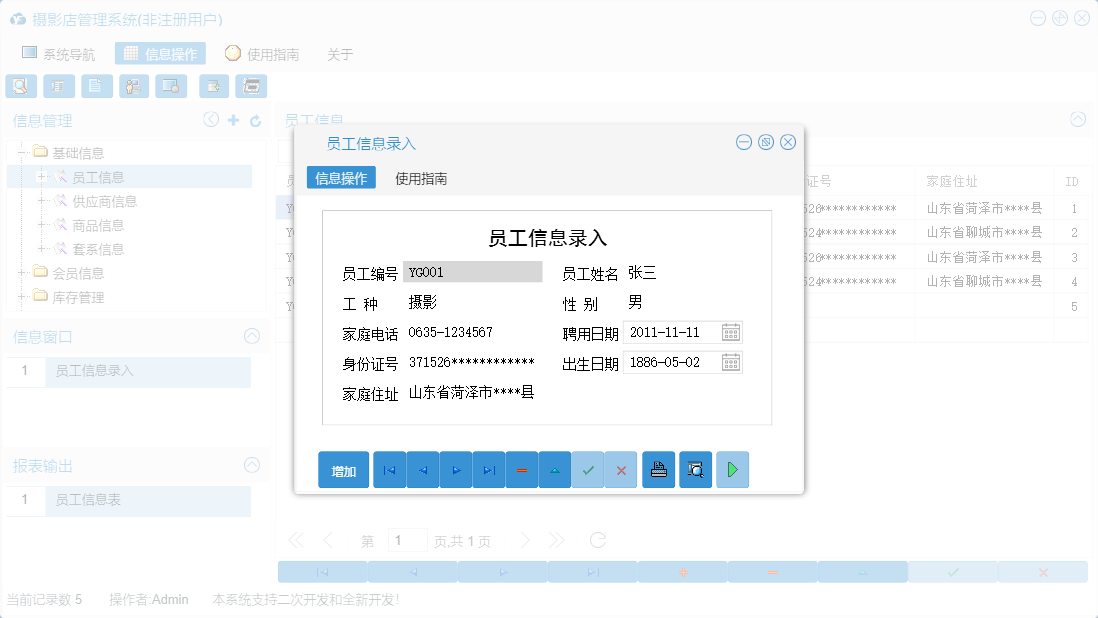Select the magnifier query tool in the toolbar

21,85
